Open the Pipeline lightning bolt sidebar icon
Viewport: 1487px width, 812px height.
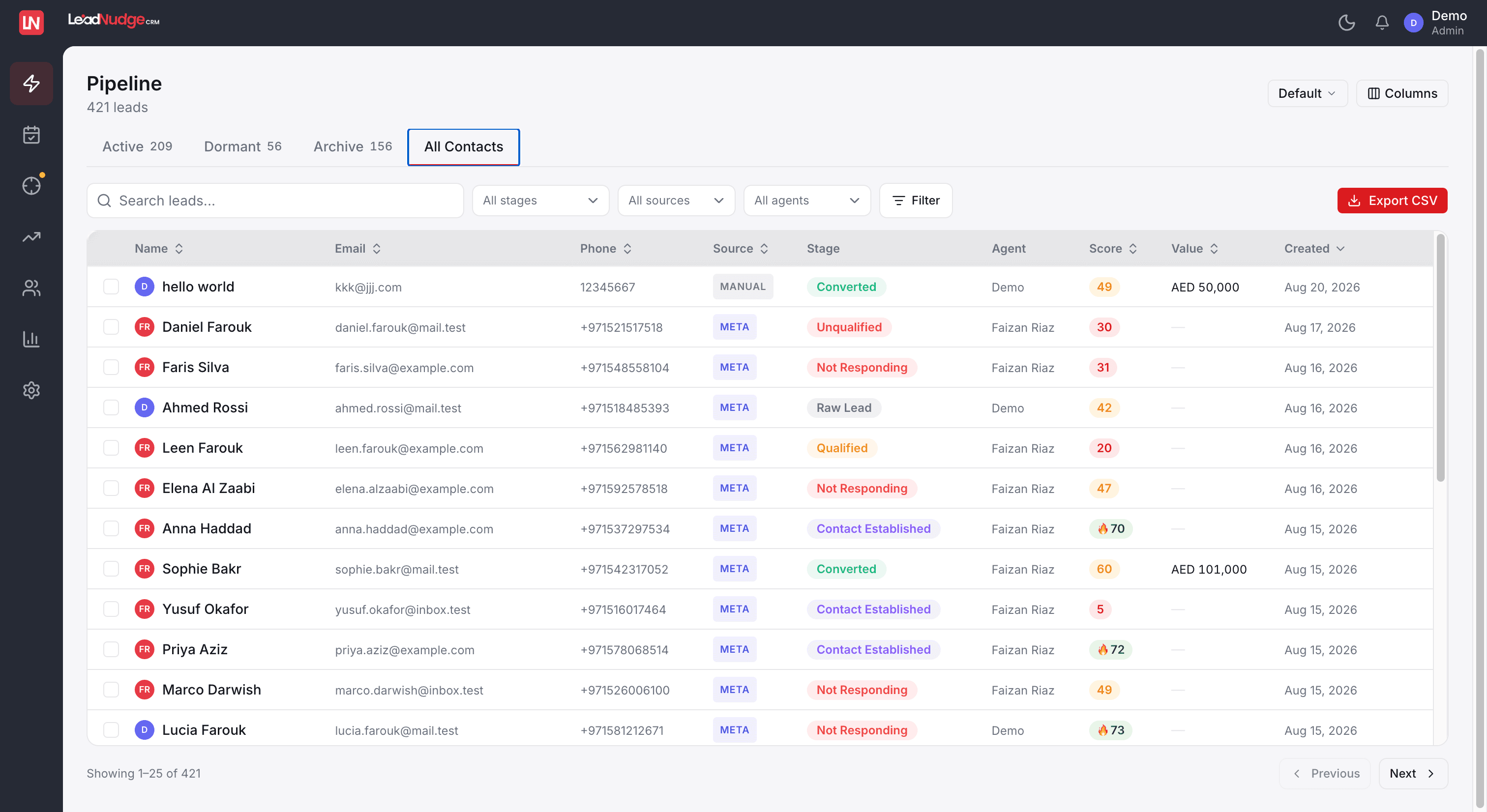pos(31,84)
